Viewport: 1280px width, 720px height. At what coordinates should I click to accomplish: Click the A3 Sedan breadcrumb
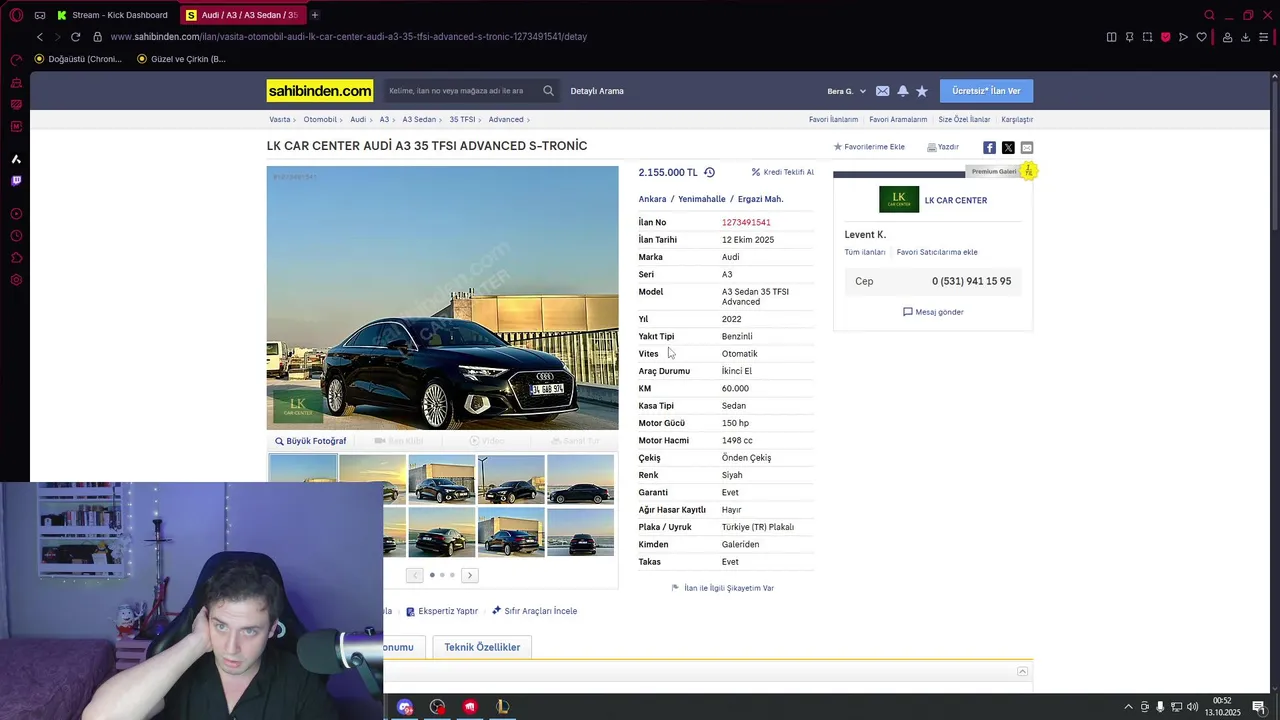419,119
